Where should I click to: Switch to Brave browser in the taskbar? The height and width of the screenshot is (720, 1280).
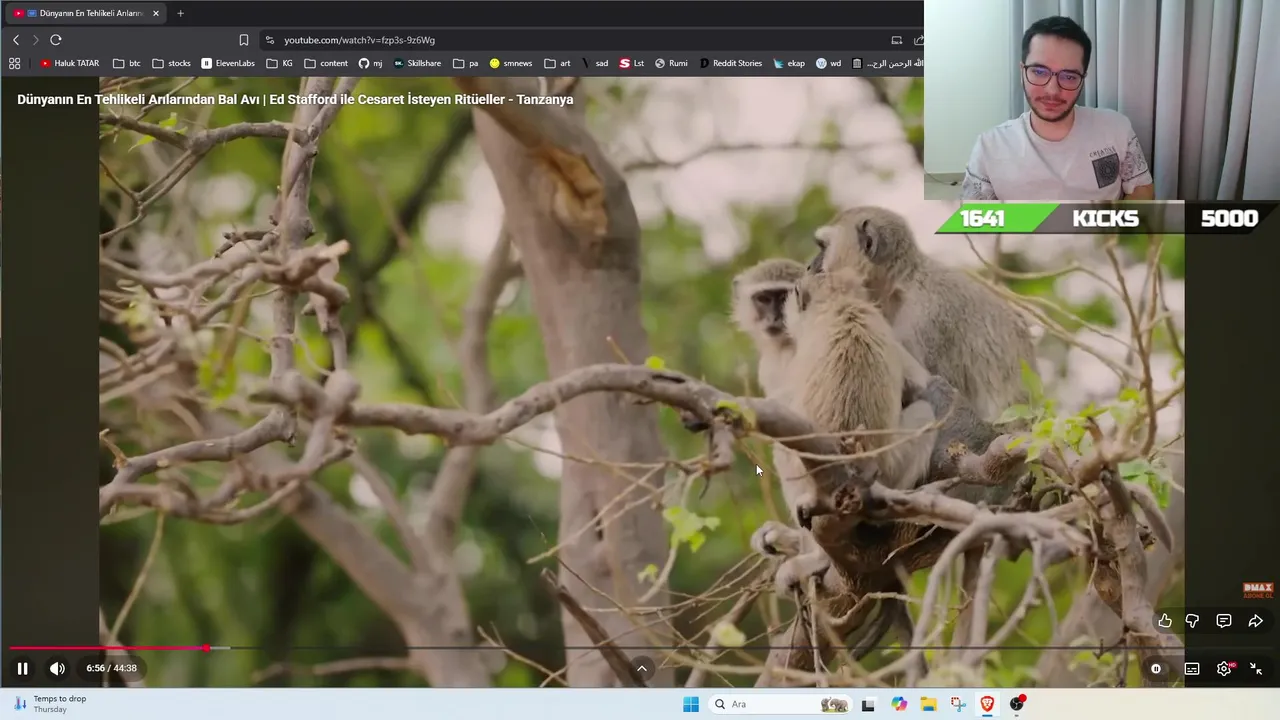pyautogui.click(x=987, y=704)
